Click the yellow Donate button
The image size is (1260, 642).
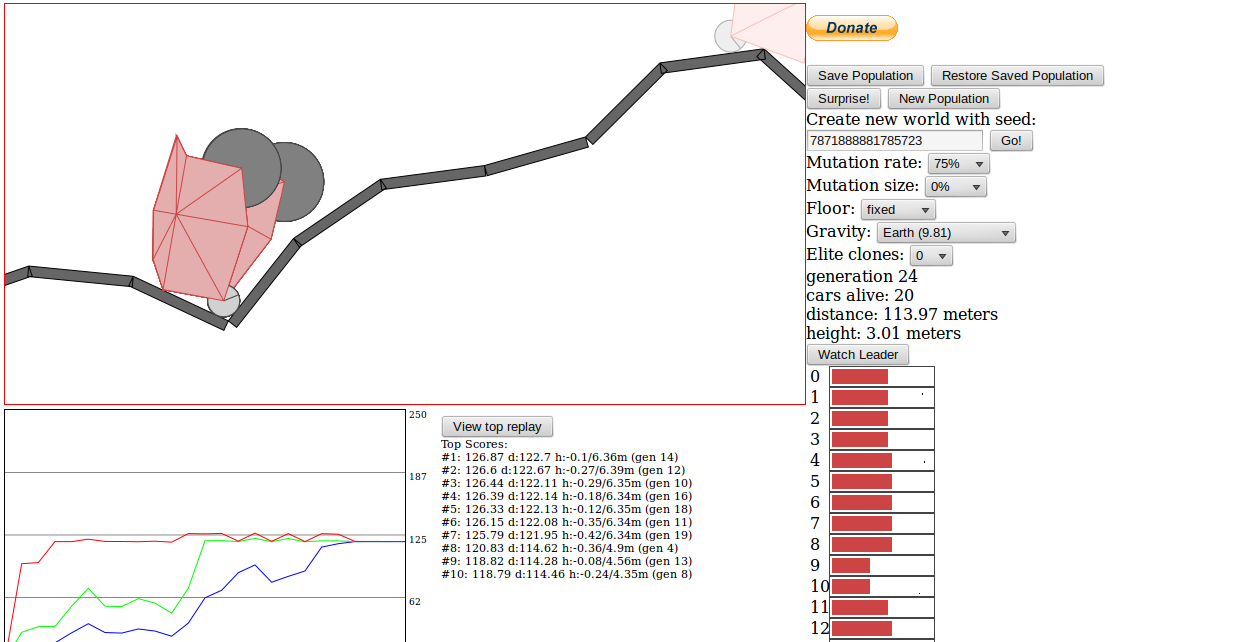(851, 28)
